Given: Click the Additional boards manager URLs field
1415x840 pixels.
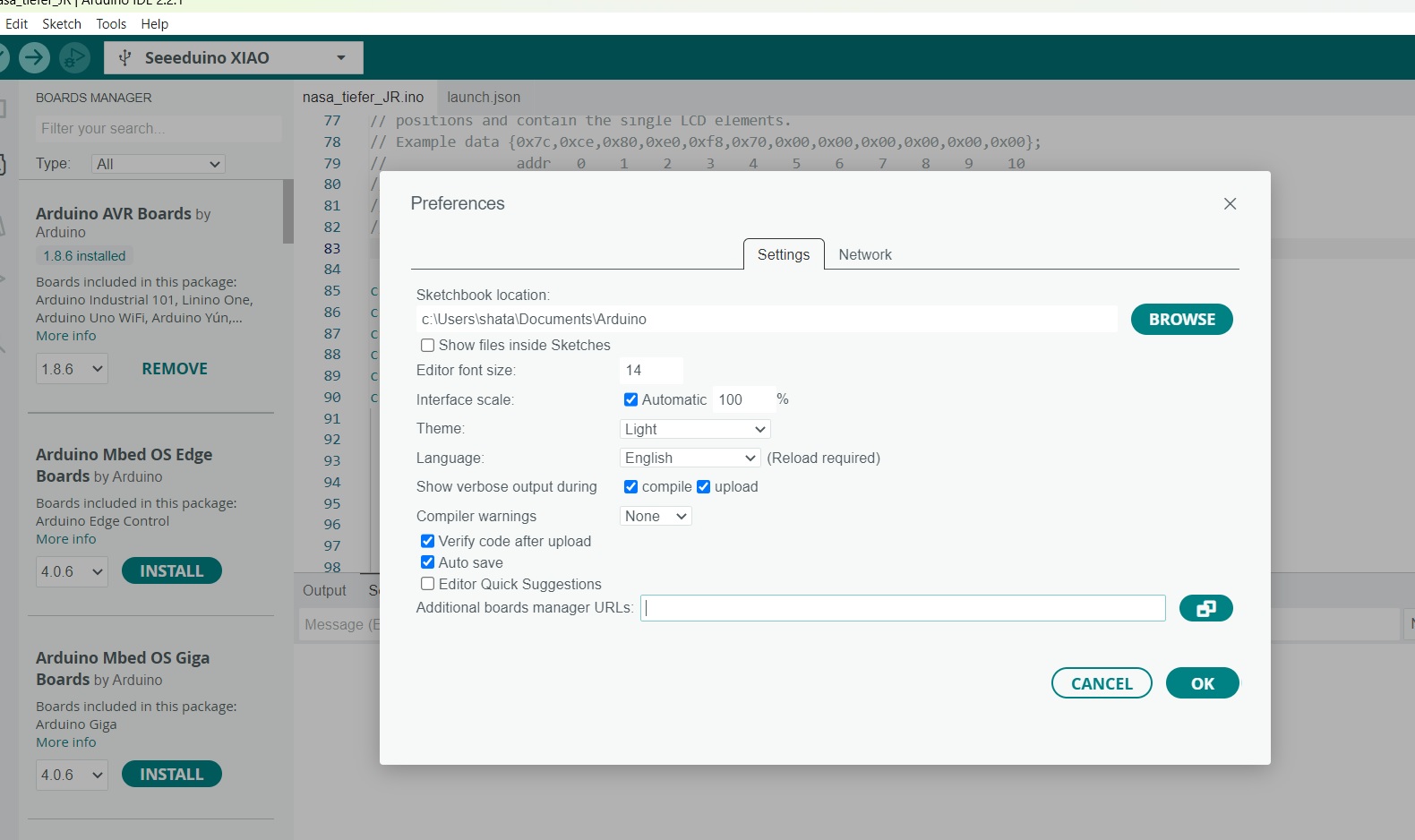Looking at the screenshot, I should (x=903, y=608).
